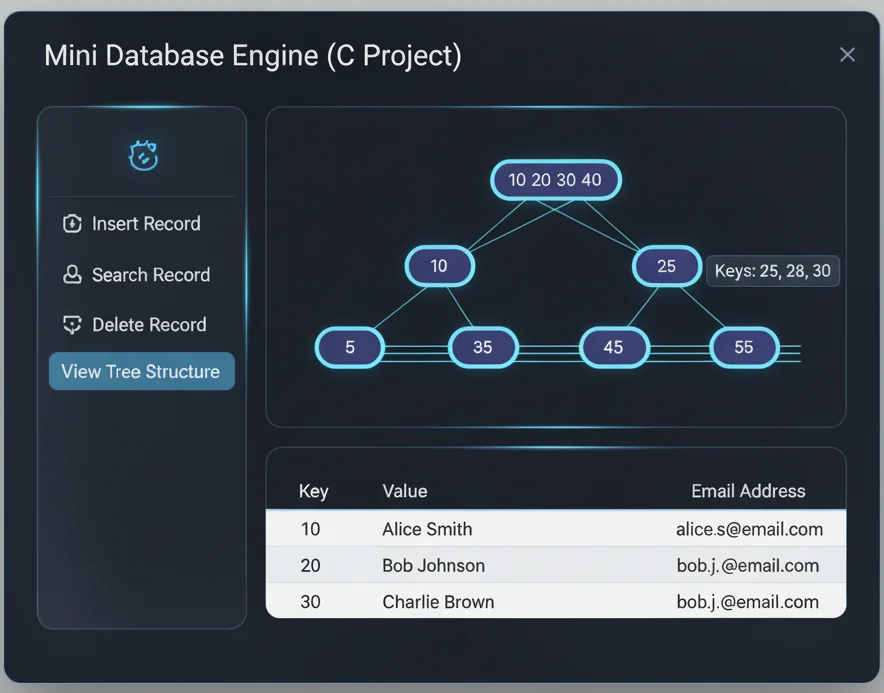The width and height of the screenshot is (884, 693).
Task: Click tree node labeled 25
Action: click(x=666, y=266)
